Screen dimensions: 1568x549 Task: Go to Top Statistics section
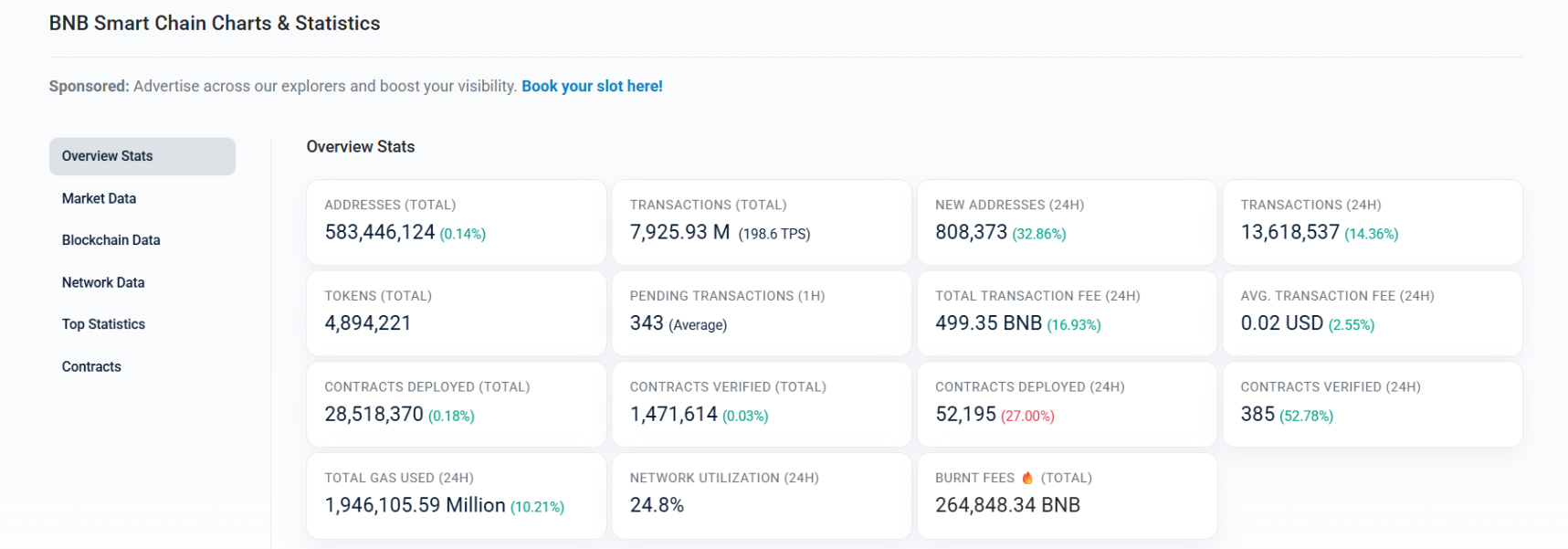(103, 324)
